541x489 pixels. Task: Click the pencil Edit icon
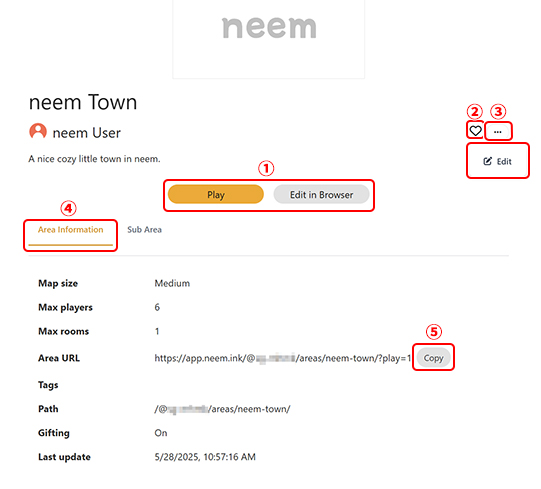tap(487, 161)
